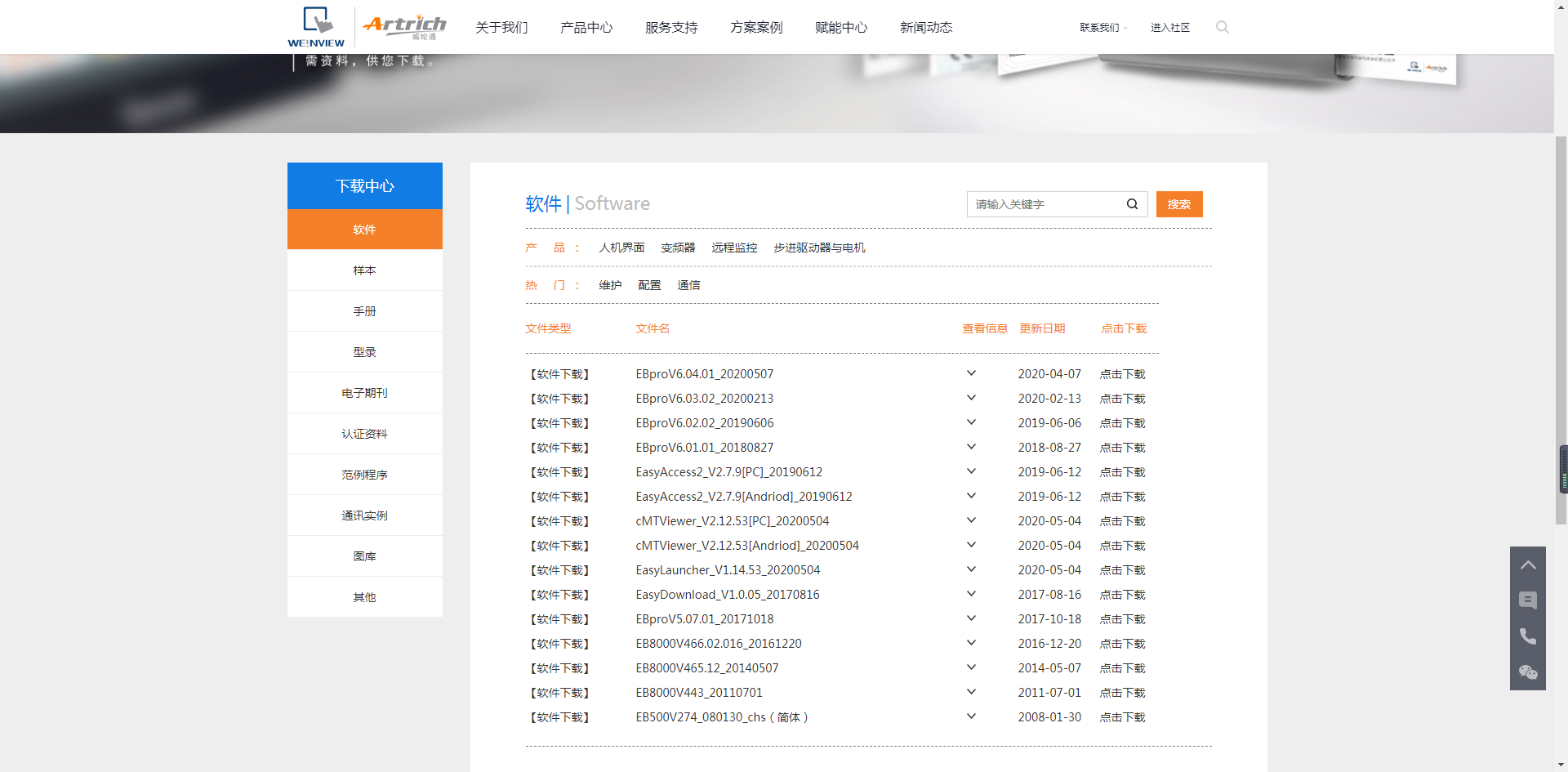Select the 人机界面 product filter
Viewport: 1568px width, 772px height.
(x=621, y=247)
